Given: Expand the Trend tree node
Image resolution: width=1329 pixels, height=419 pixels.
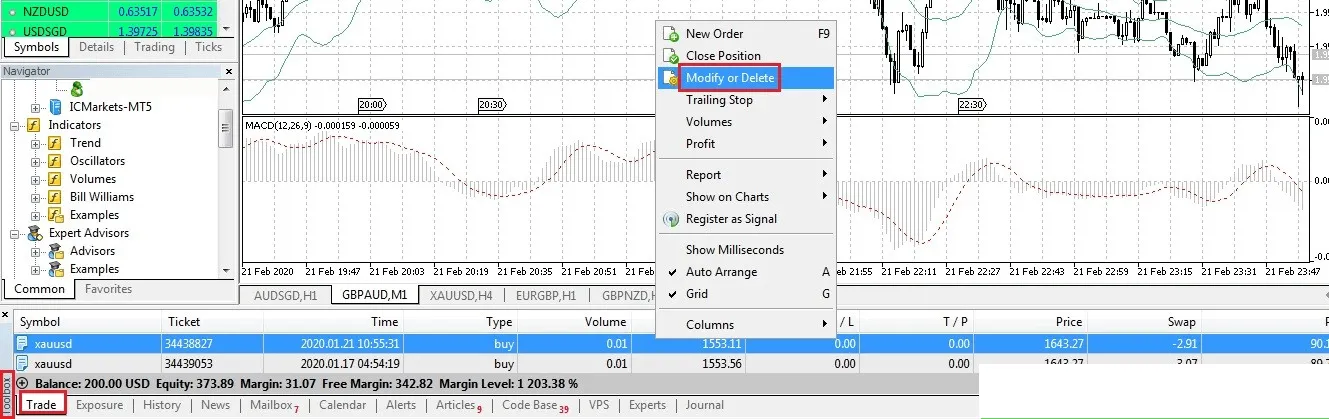Looking at the screenshot, I should coord(36,143).
